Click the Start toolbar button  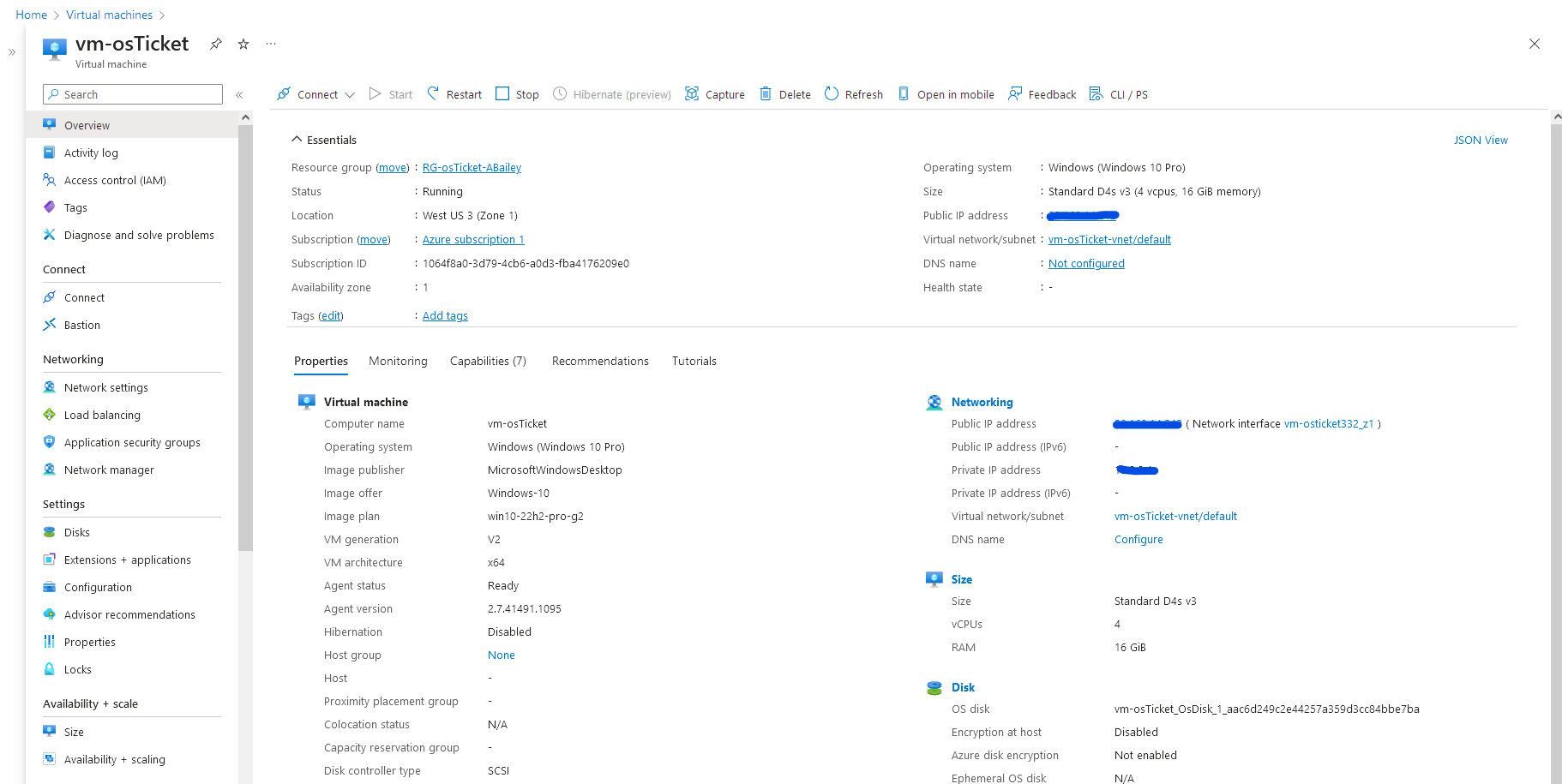[391, 94]
